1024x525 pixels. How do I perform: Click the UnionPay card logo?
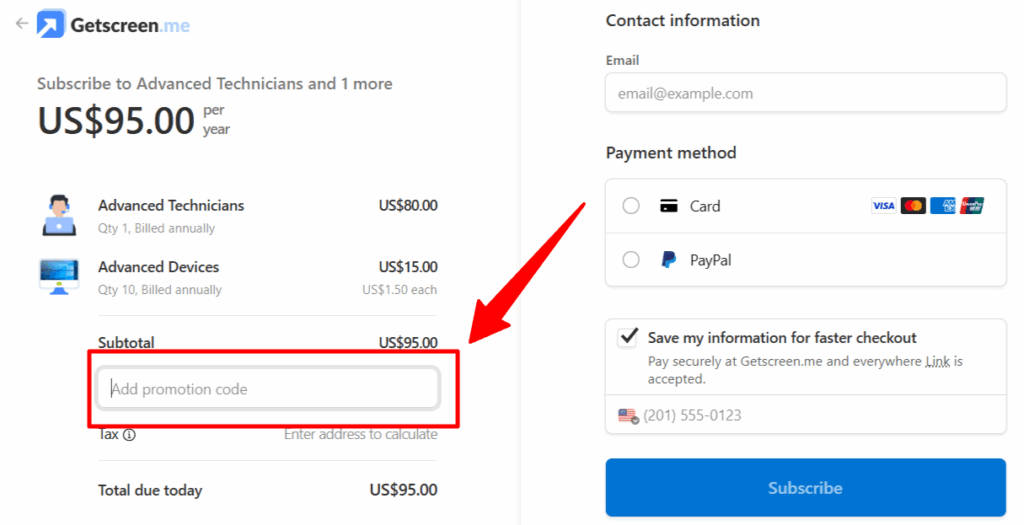(972, 206)
